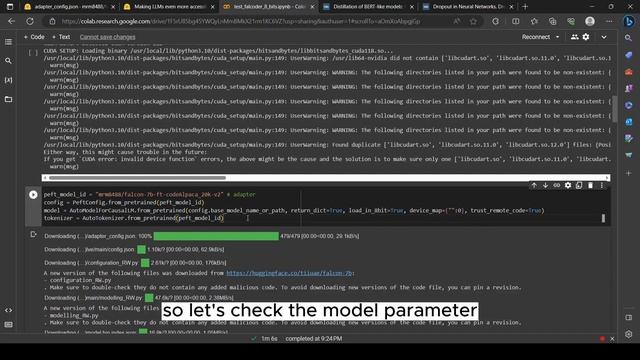
Task: Click the address bar URL field
Action: coord(241,21)
